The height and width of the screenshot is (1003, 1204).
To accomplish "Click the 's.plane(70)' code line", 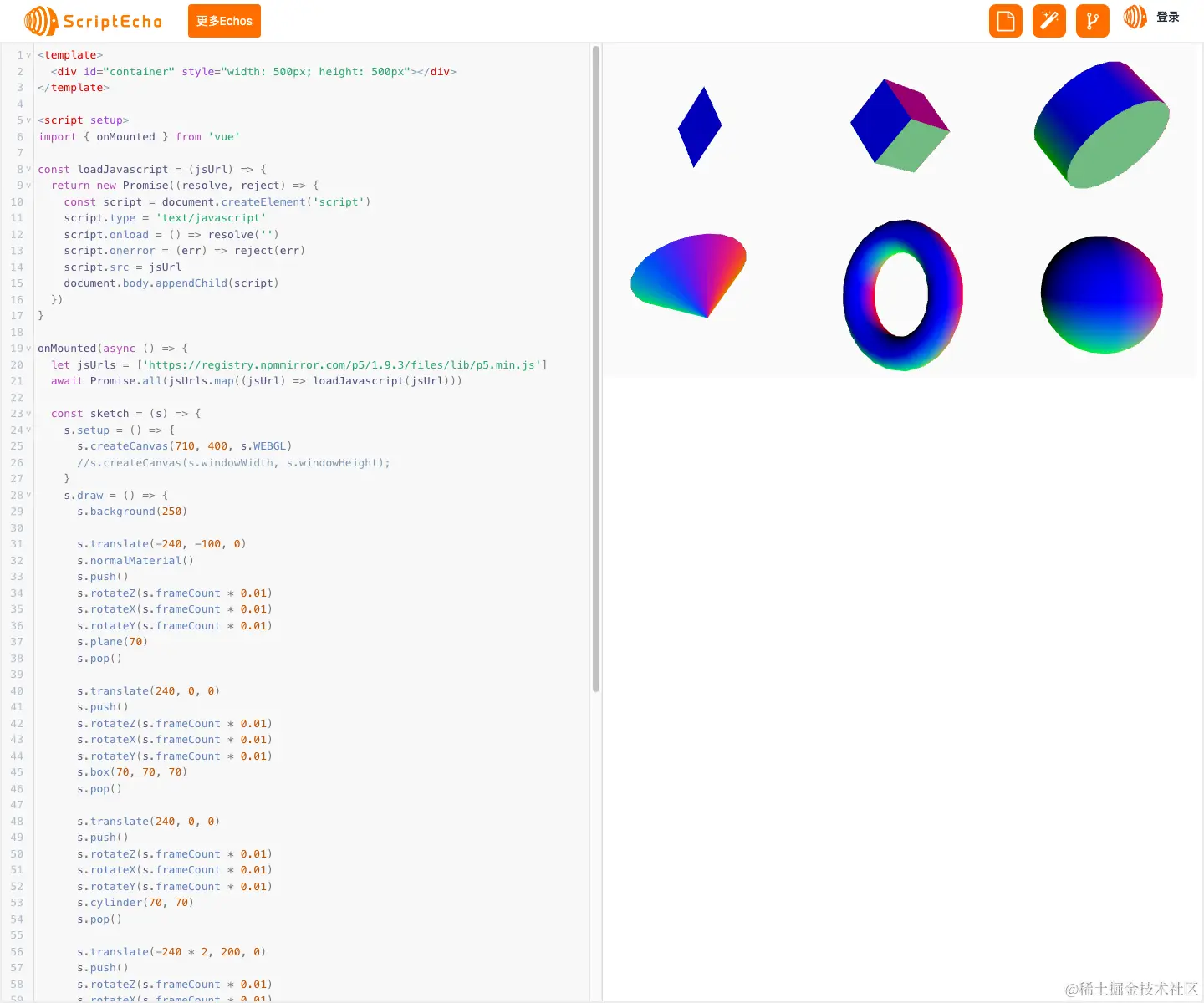I will click(x=113, y=642).
